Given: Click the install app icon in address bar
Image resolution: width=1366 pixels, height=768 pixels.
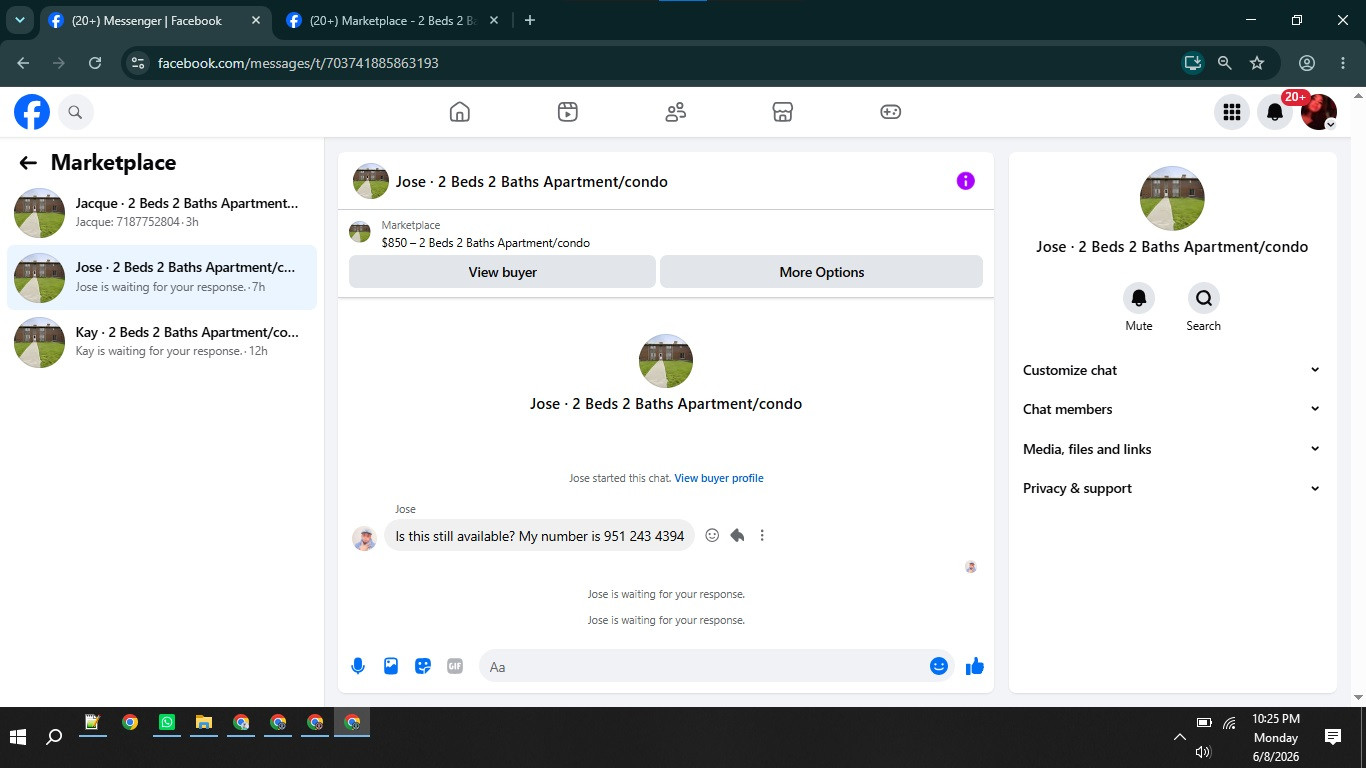Looking at the screenshot, I should [x=1192, y=63].
